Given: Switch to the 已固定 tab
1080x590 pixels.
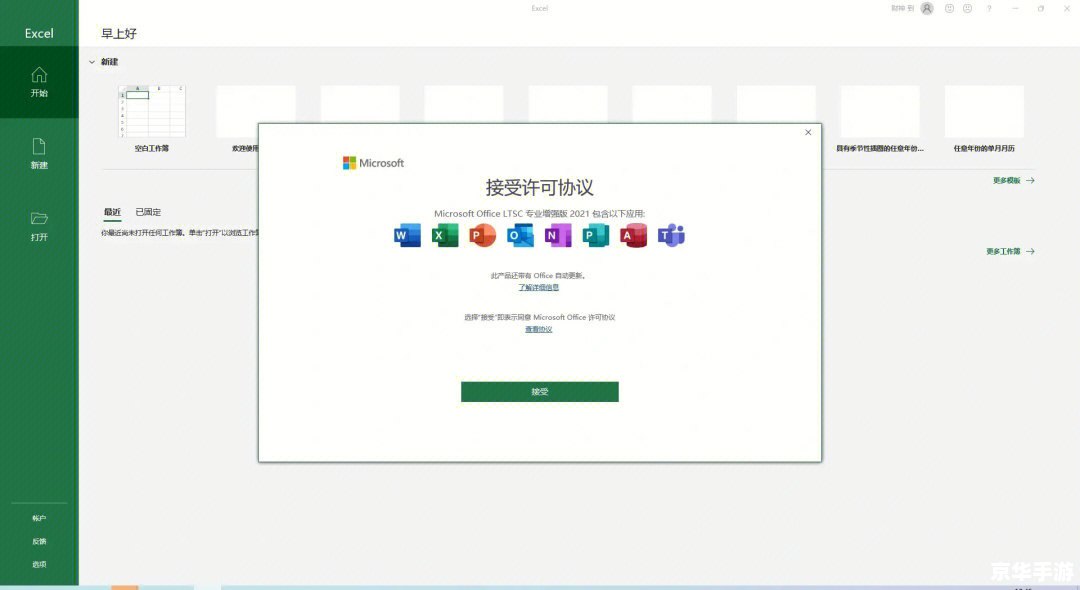Looking at the screenshot, I should click(x=148, y=212).
